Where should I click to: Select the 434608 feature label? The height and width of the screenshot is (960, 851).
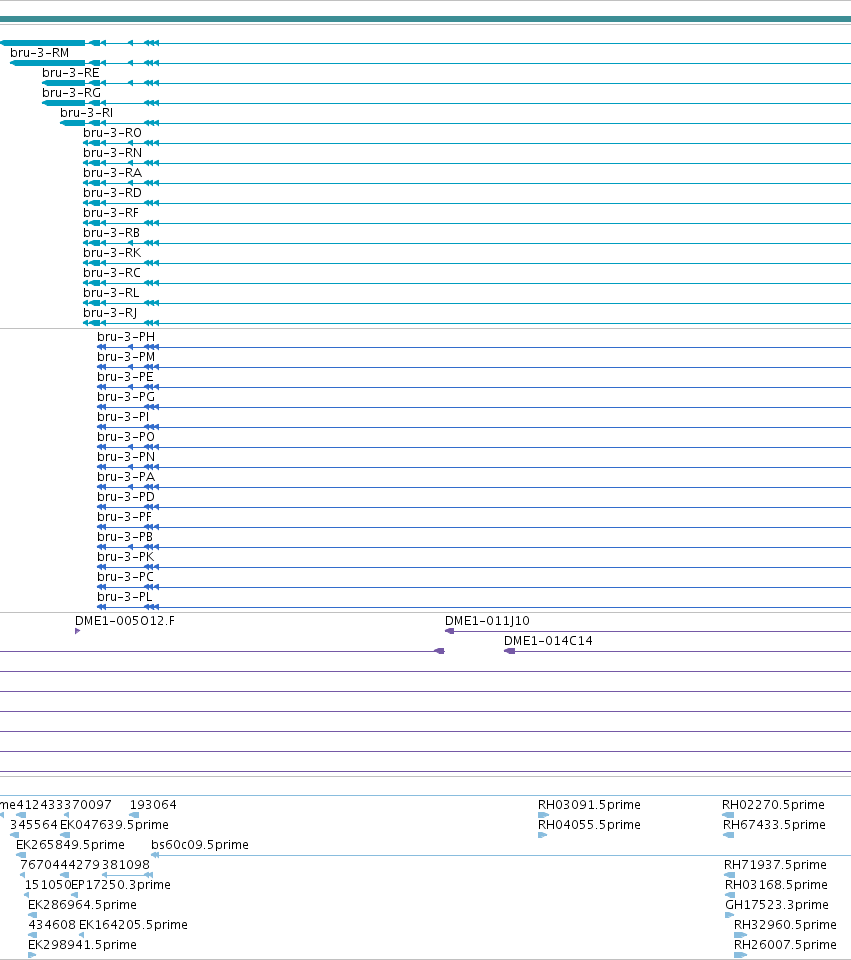(x=52, y=925)
